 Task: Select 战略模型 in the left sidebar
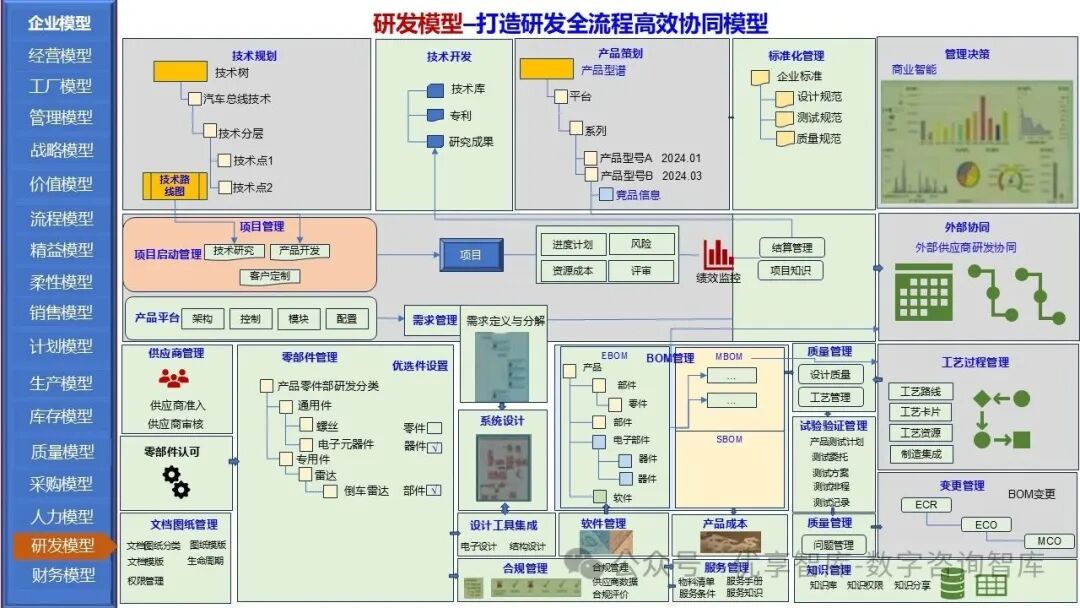click(x=61, y=149)
